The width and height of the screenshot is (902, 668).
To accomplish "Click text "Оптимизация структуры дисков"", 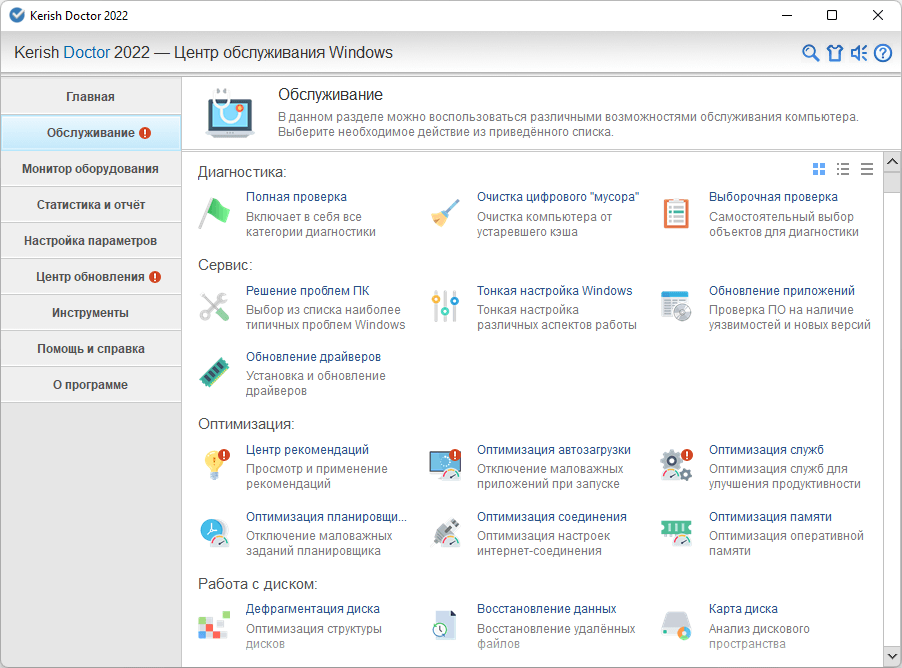I will 314,636.
